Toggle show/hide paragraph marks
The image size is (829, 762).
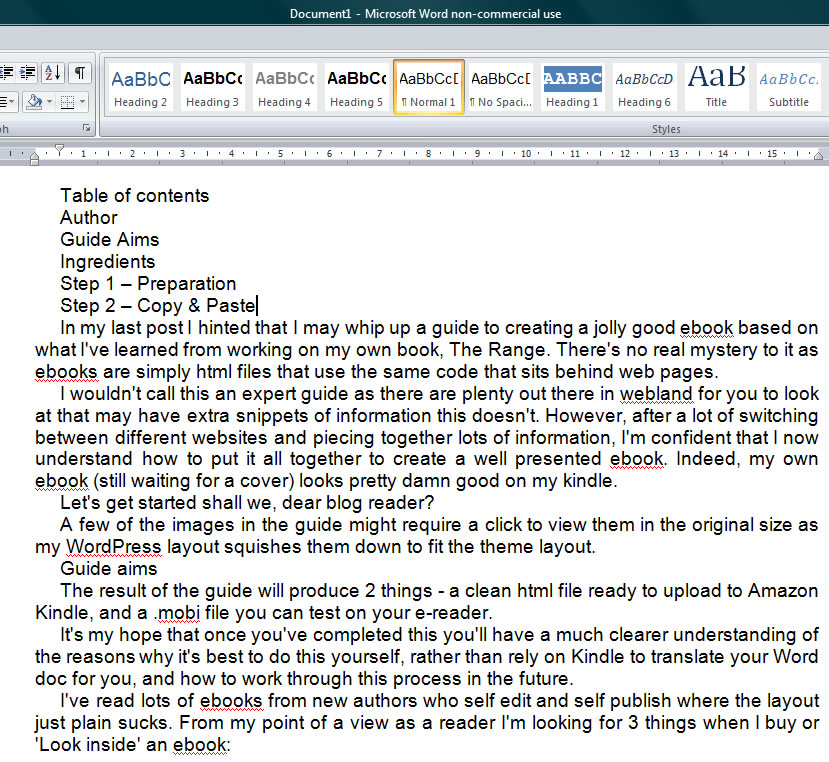[x=79, y=73]
